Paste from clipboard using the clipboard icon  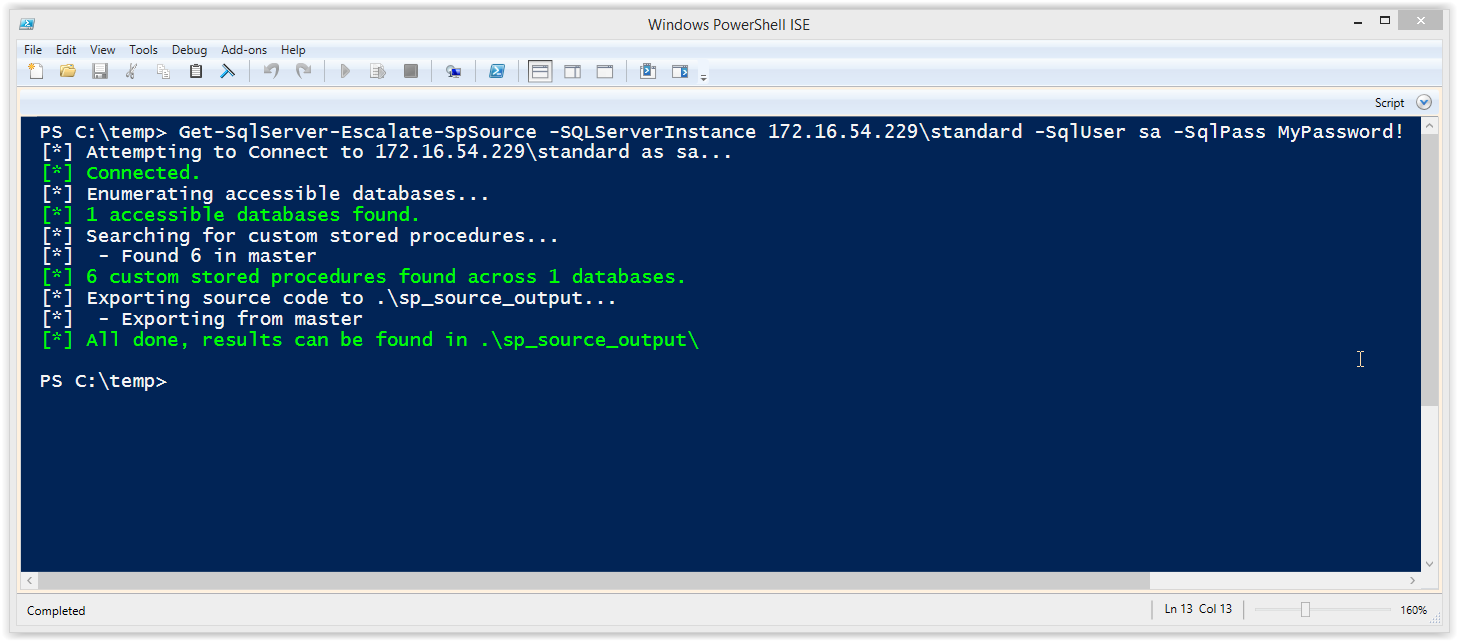(x=196, y=71)
